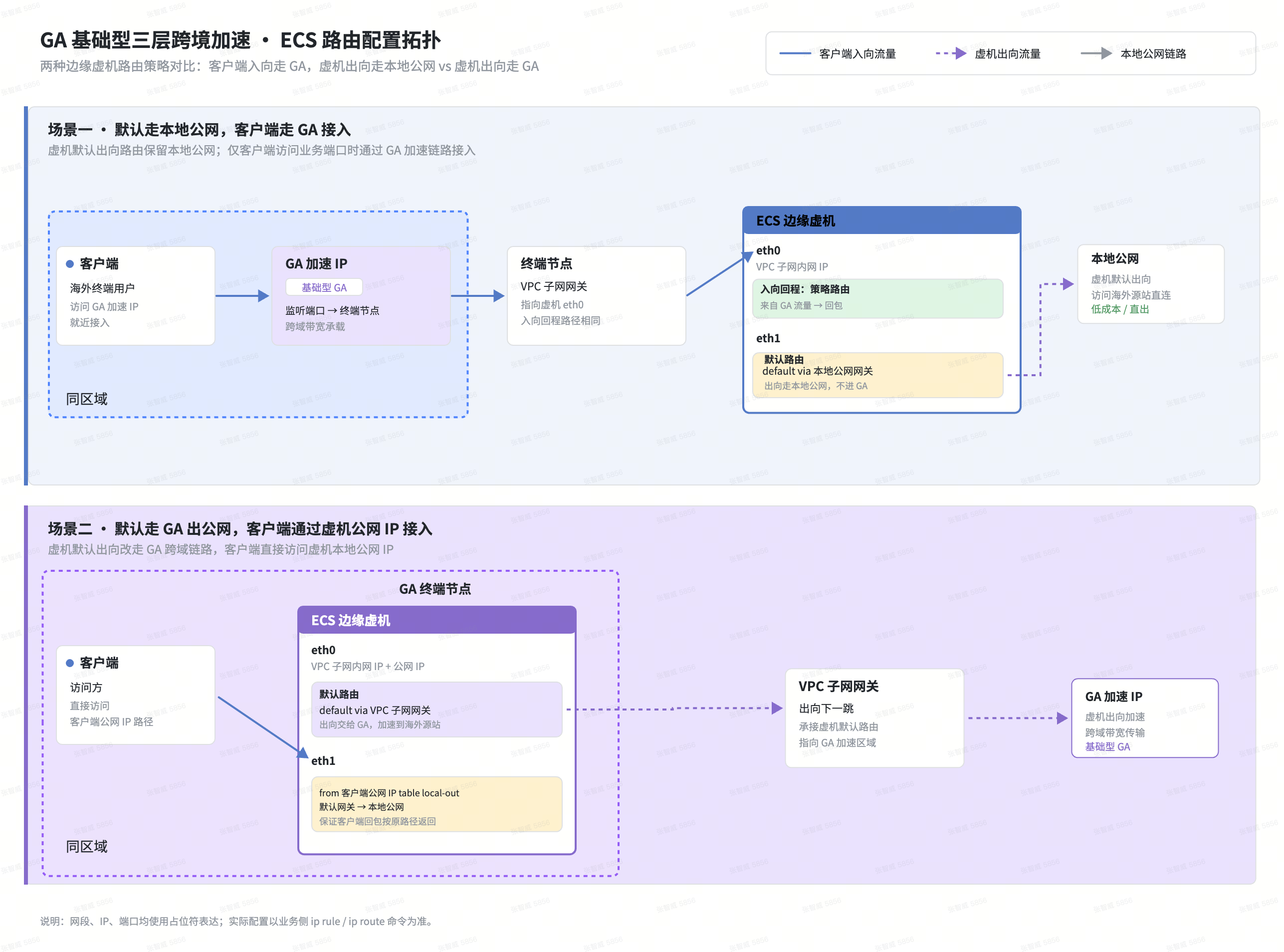Click the yellow from 客户端公网 IP table local-out box
1284x952 pixels.
point(436,804)
